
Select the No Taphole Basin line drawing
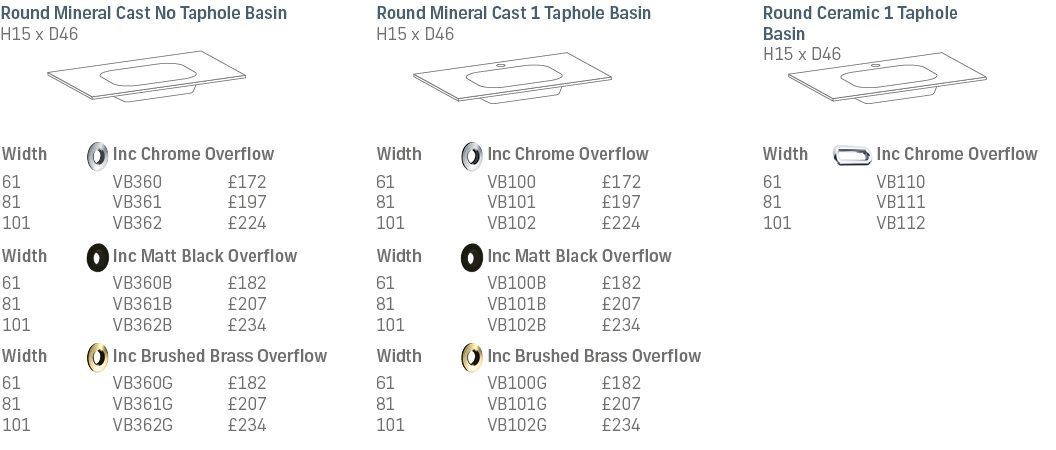tap(146, 76)
